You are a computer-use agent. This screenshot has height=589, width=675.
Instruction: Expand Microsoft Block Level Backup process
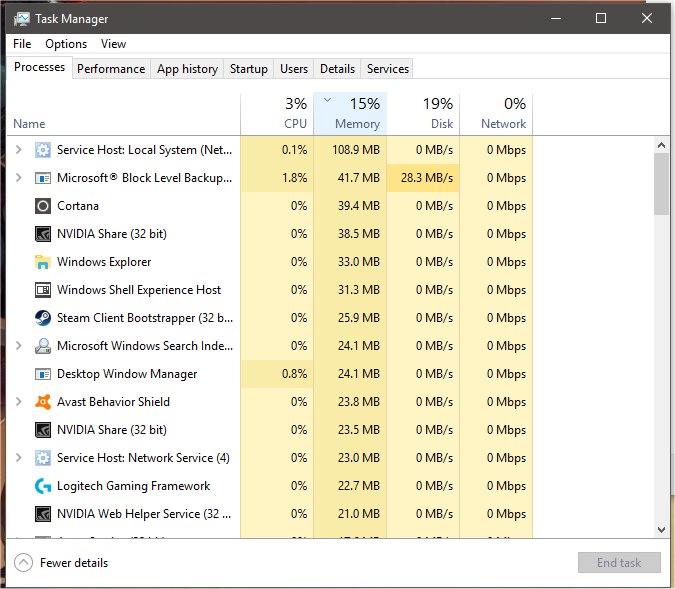(x=19, y=178)
